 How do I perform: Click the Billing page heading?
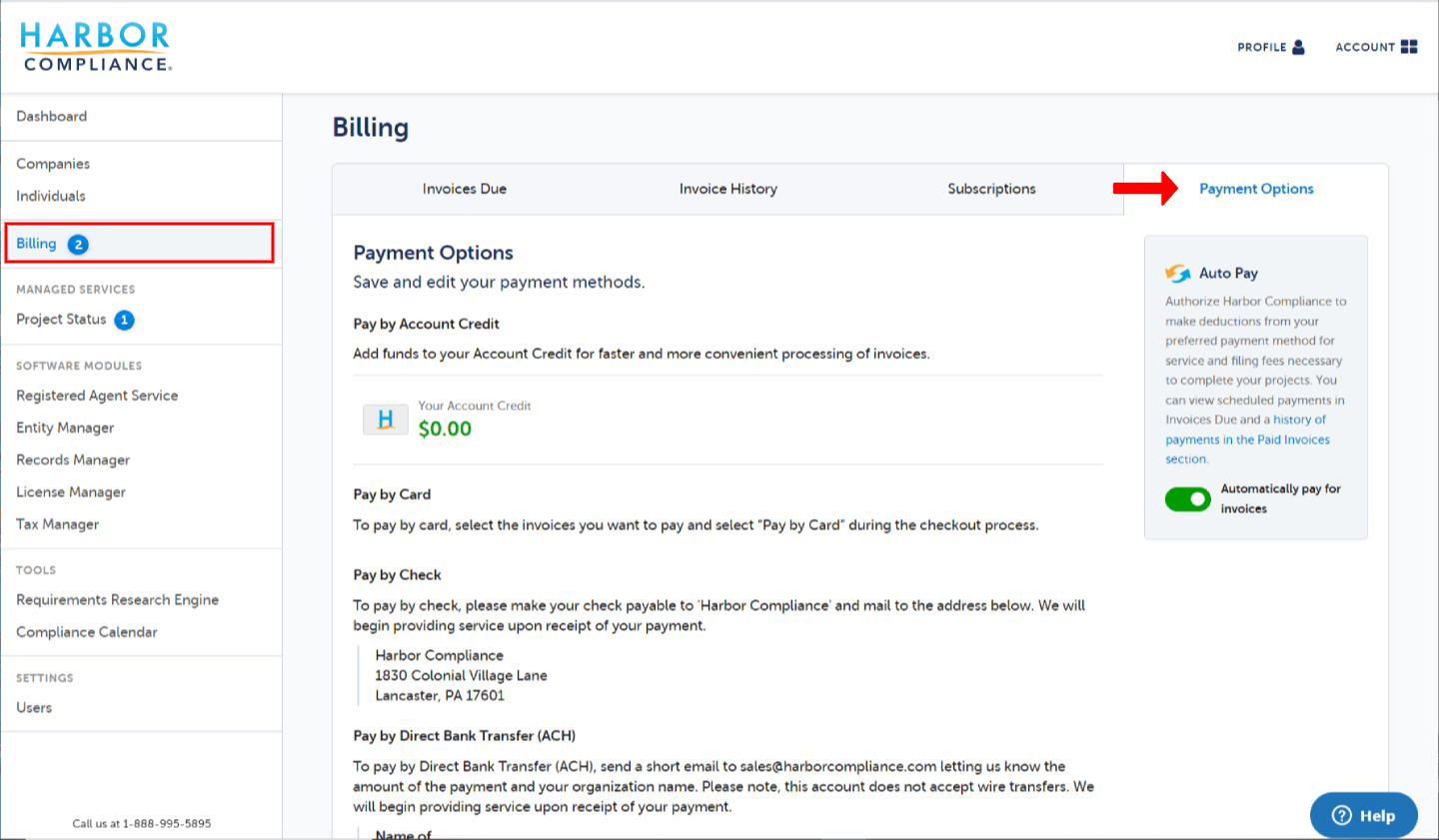[371, 128]
